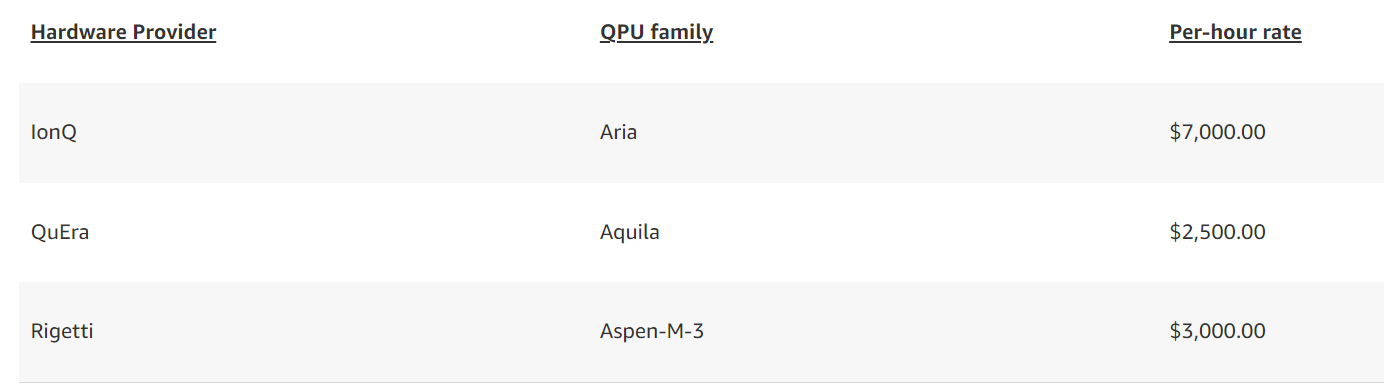Select the $7,000.00 hourly rate
Image resolution: width=1384 pixels, height=389 pixels.
[1217, 132]
